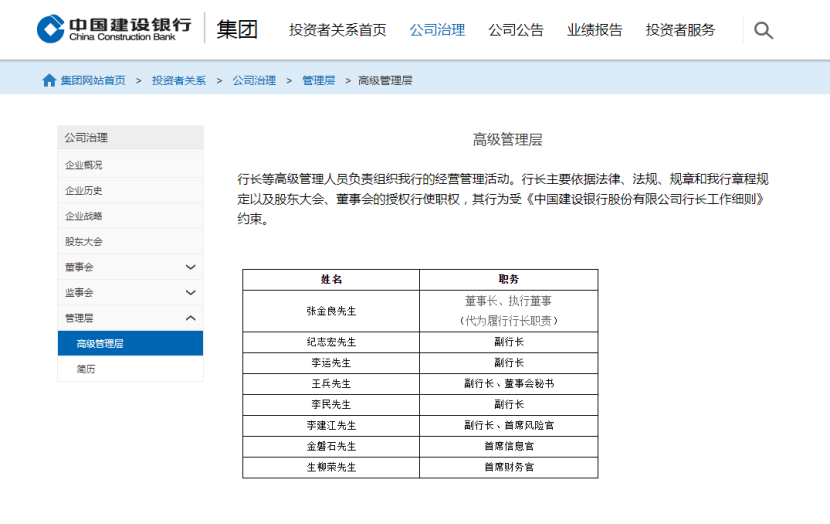
Task: Select 高级管理层 highlighted sidebar item
Action: (x=100, y=344)
